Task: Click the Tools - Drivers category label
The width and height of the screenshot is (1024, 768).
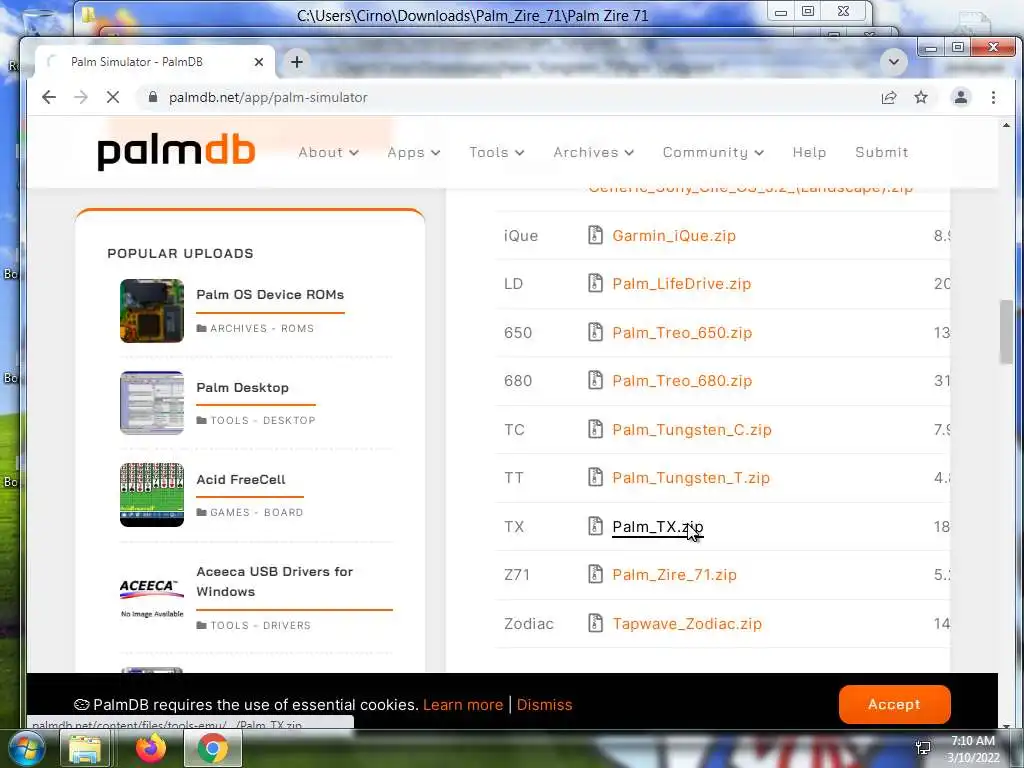Action: click(x=261, y=626)
